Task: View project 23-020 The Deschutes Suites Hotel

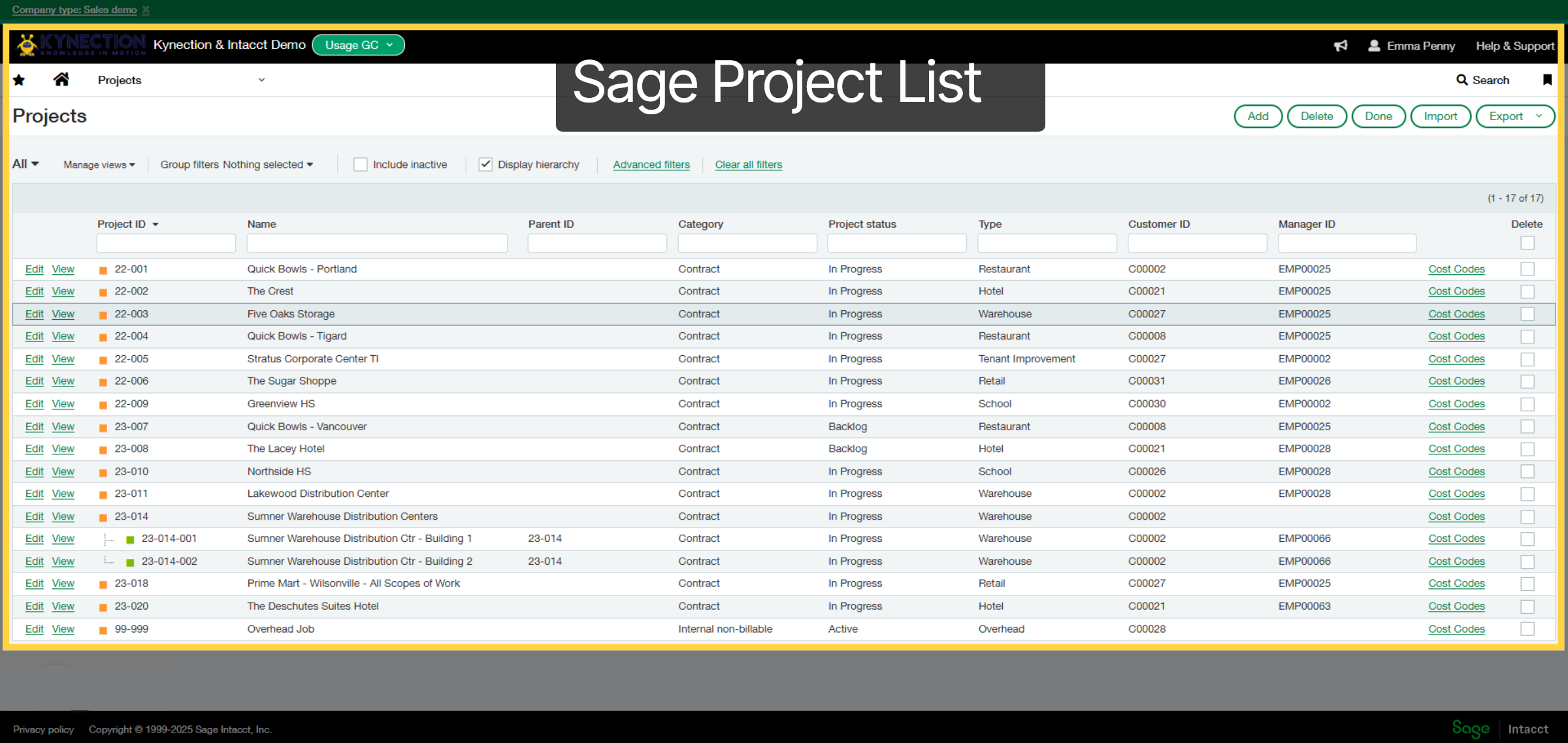Action: [63, 607]
